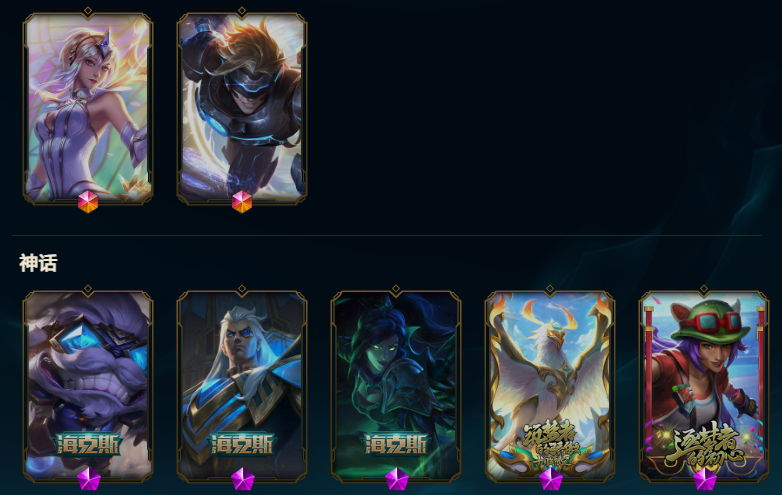Click the purple gem below the green-eyed woman card
The height and width of the screenshot is (495, 782).
397,479
